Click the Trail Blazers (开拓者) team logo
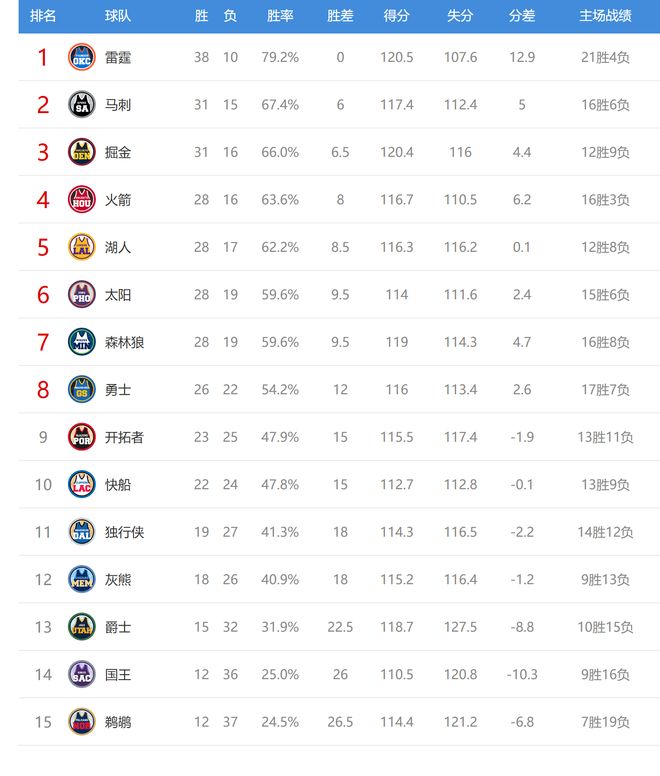Image resolution: width=660 pixels, height=776 pixels. (x=82, y=437)
